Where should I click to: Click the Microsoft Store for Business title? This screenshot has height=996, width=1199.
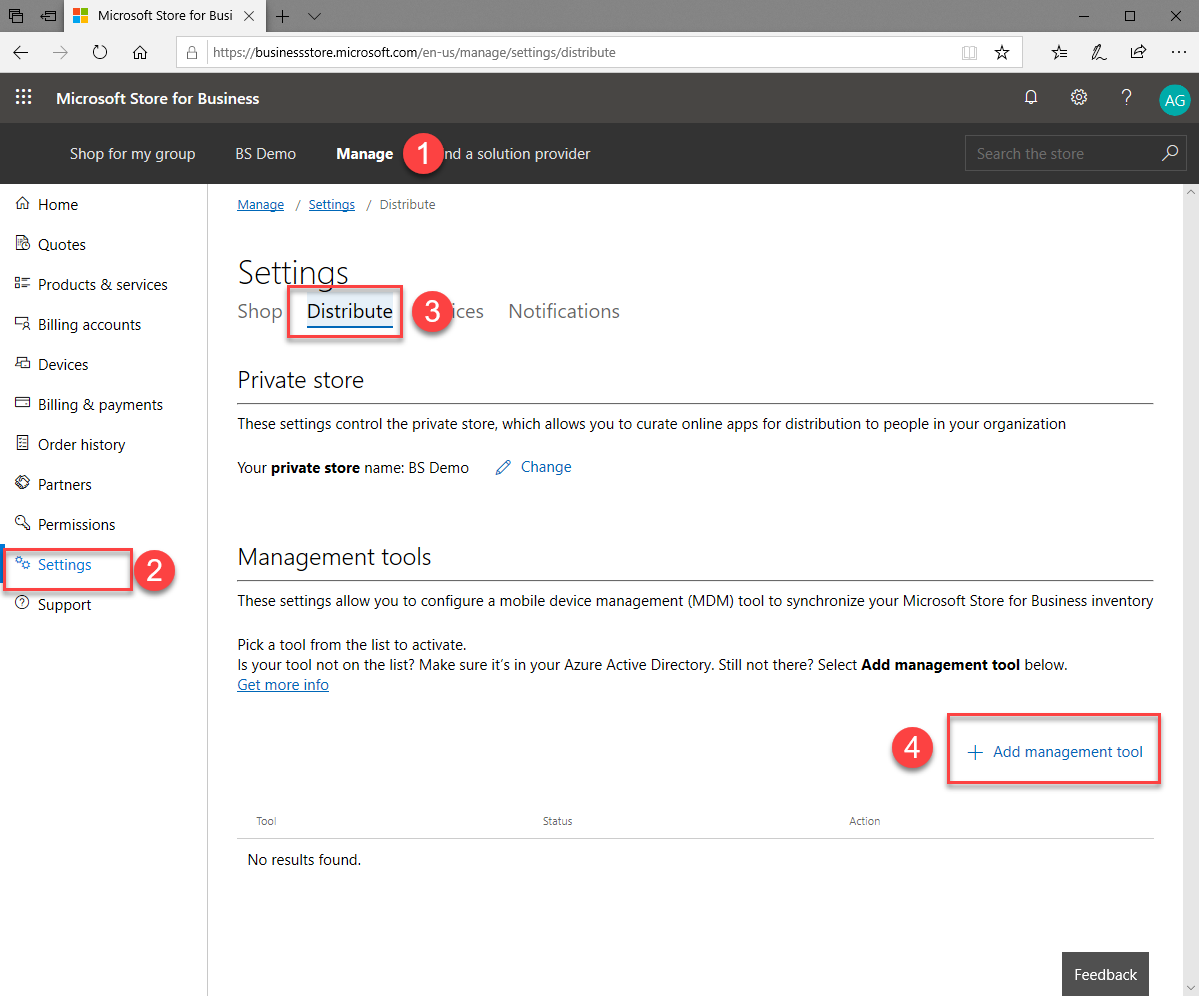158,99
